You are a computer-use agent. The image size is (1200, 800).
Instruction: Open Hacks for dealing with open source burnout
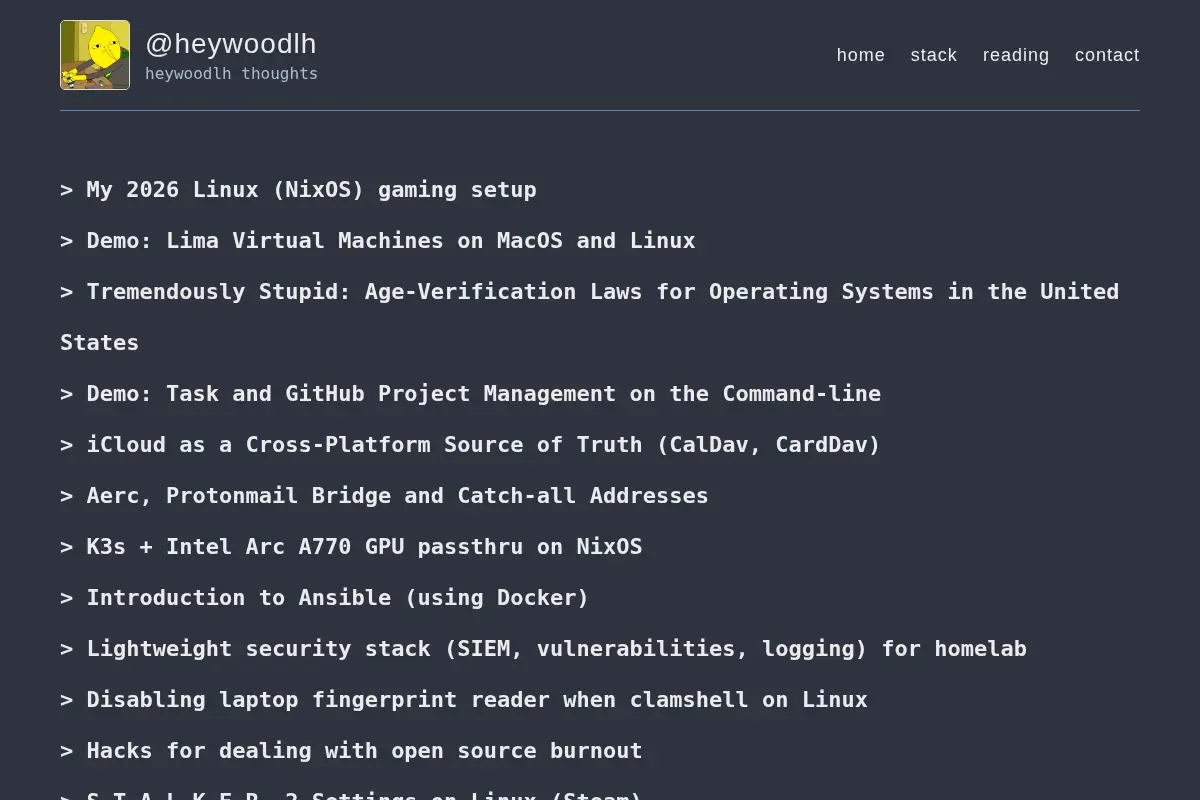click(x=364, y=751)
